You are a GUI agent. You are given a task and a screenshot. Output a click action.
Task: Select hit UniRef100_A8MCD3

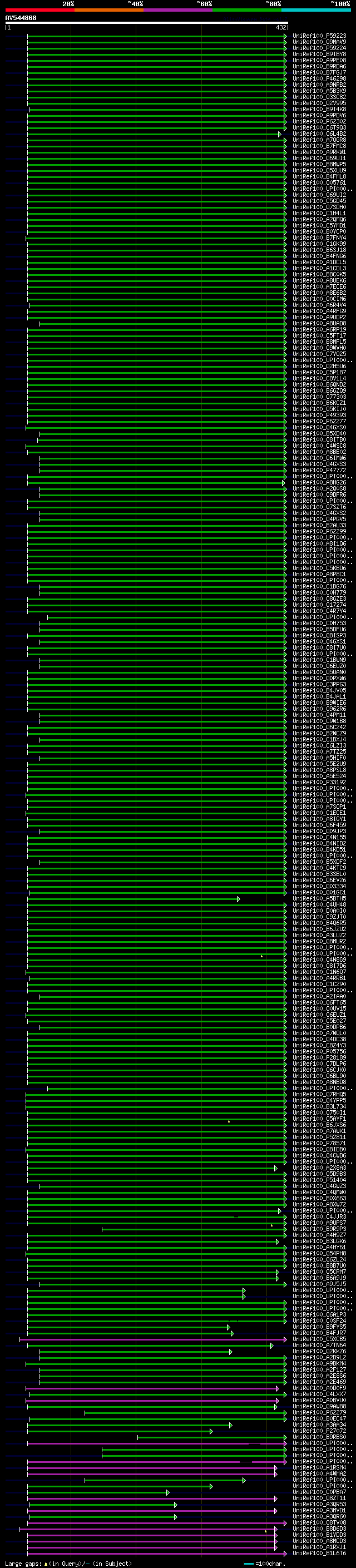click(319, 1541)
